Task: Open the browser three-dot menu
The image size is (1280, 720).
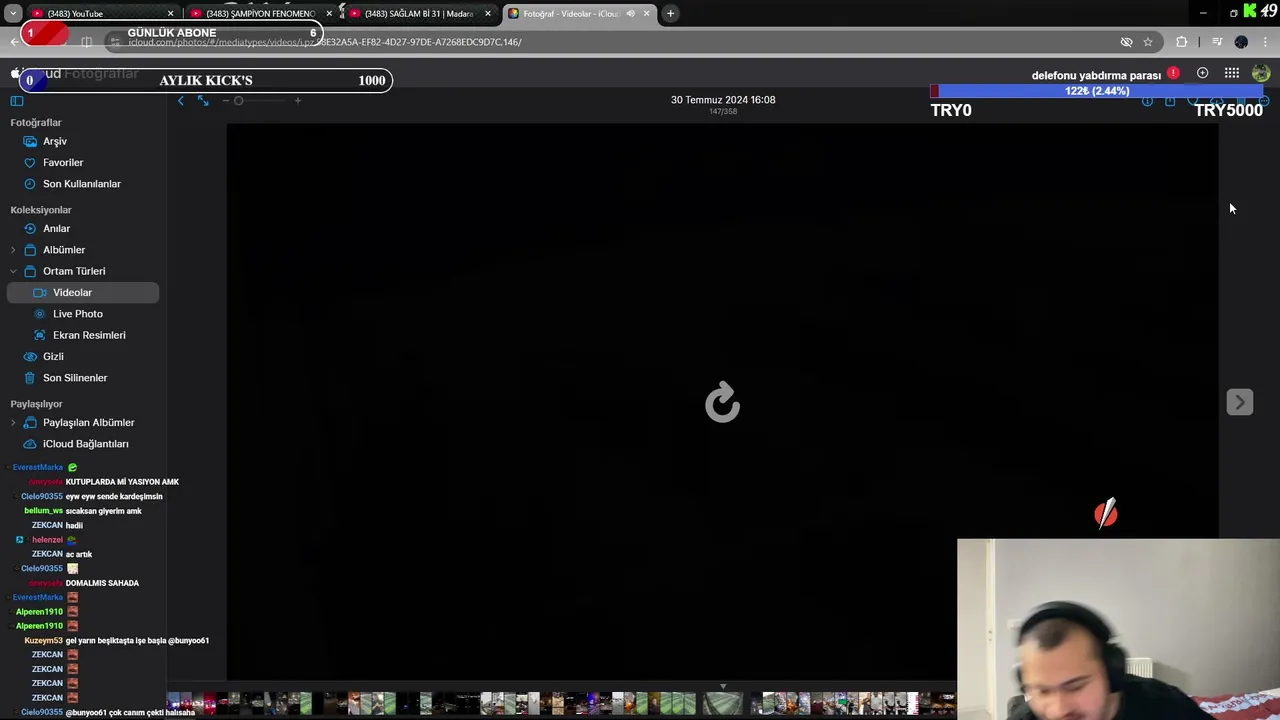Action: coord(1265,42)
